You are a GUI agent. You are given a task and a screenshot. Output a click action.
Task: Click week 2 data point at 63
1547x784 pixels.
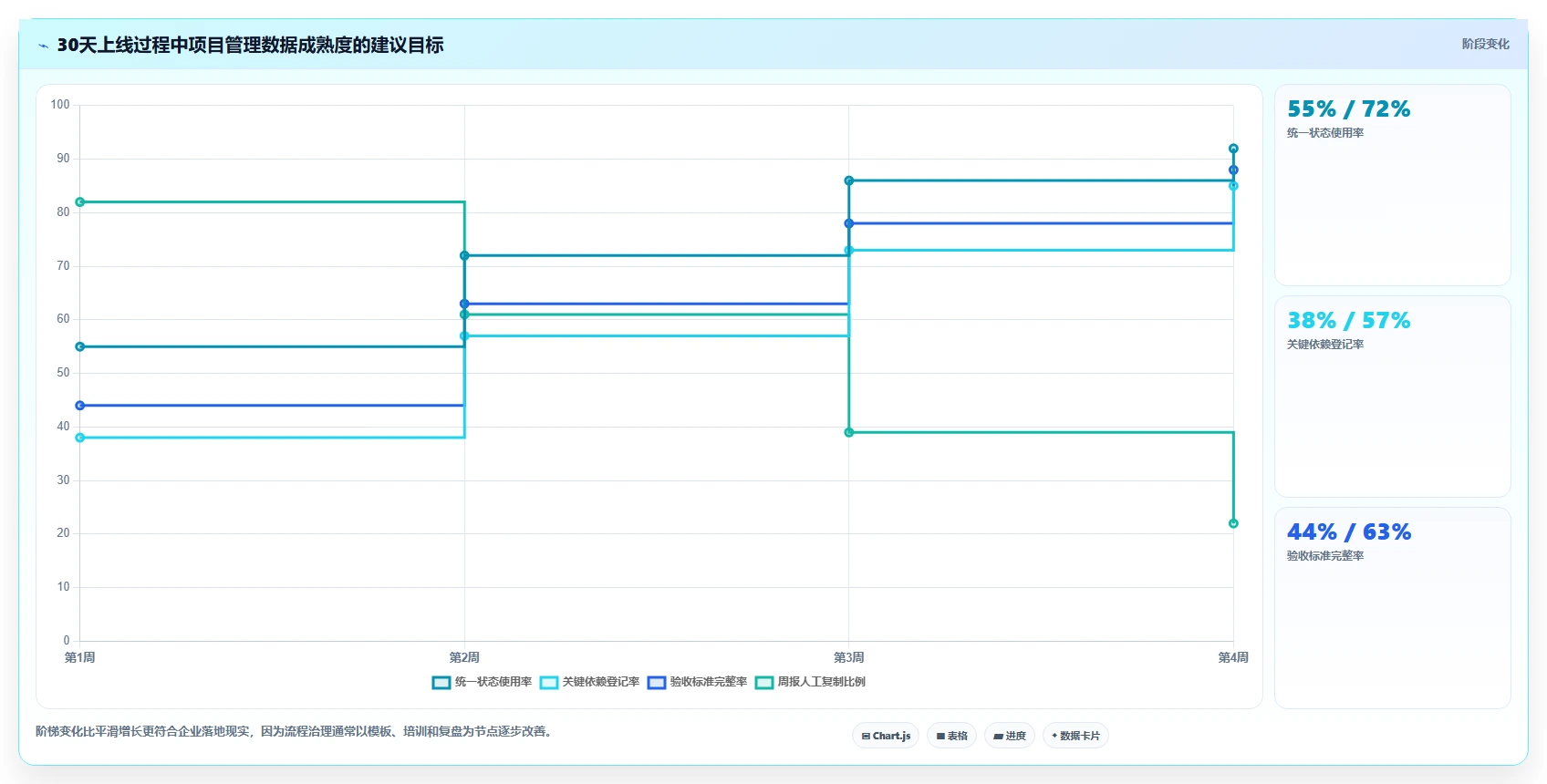[464, 304]
